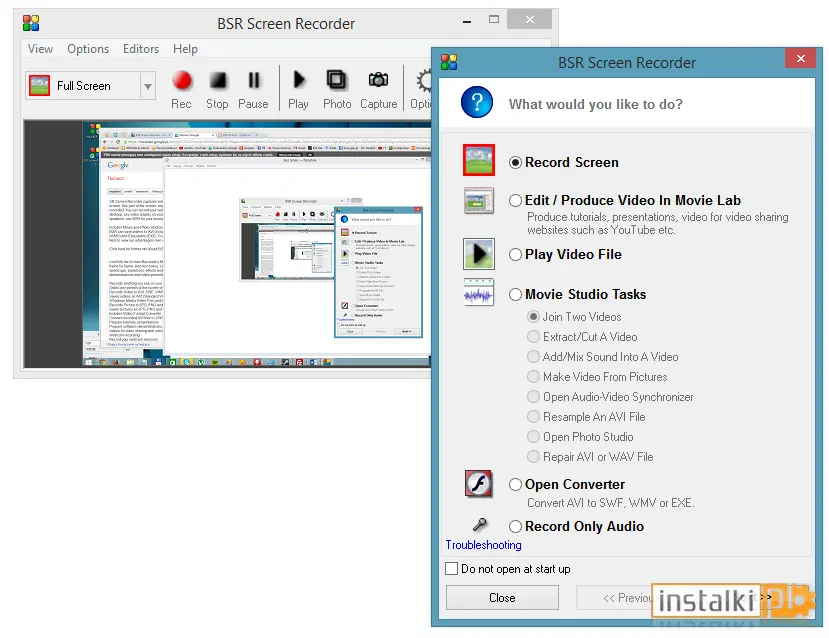The width and height of the screenshot is (829, 638).
Task: Choose Extract/Cut A Video sub-option
Action: pos(582,337)
